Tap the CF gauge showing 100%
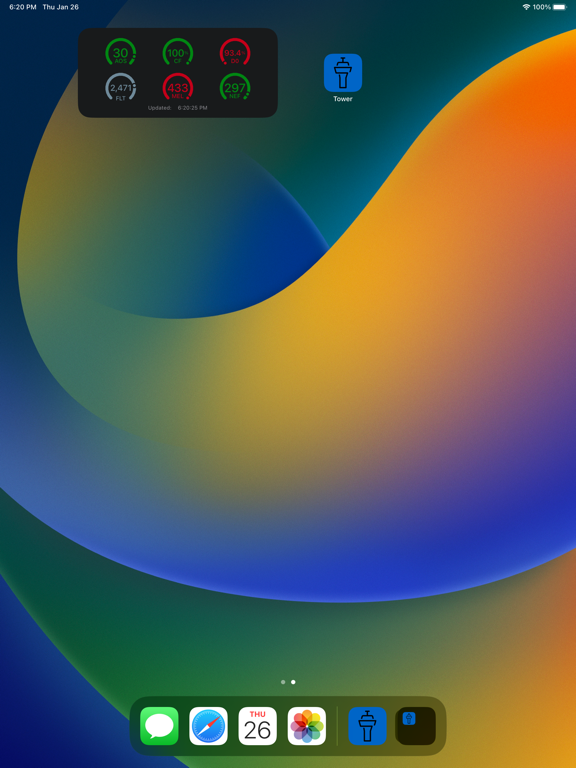Screen dimensions: 576x768 [178, 53]
